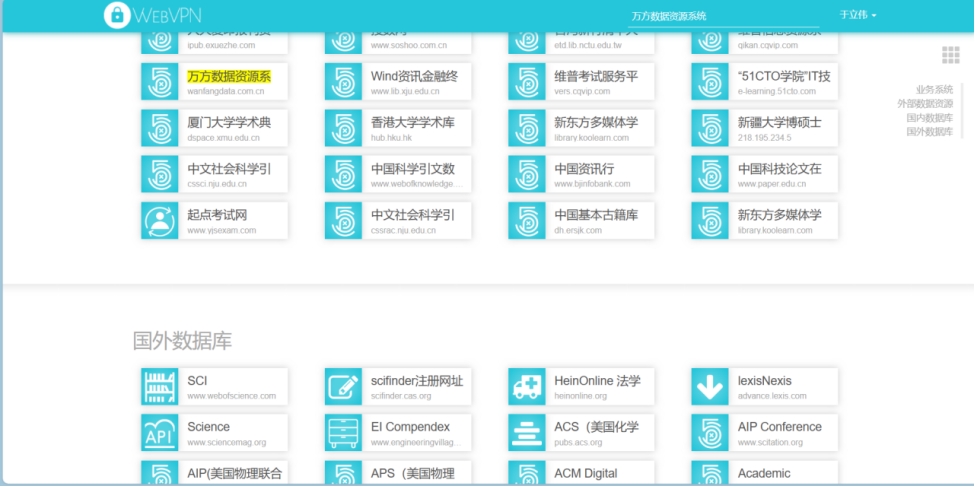Open AIP(美国物理联合 link

click(234, 473)
